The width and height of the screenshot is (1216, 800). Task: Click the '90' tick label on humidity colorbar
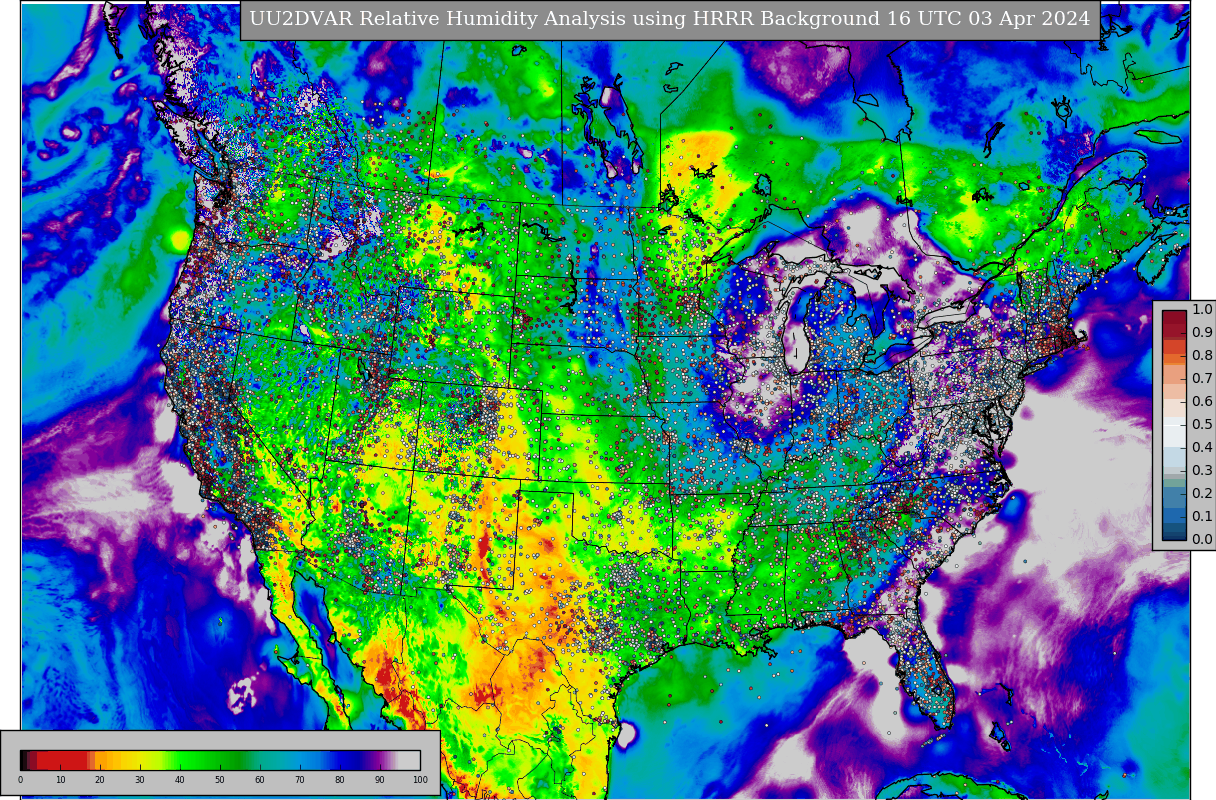pyautogui.click(x=380, y=780)
